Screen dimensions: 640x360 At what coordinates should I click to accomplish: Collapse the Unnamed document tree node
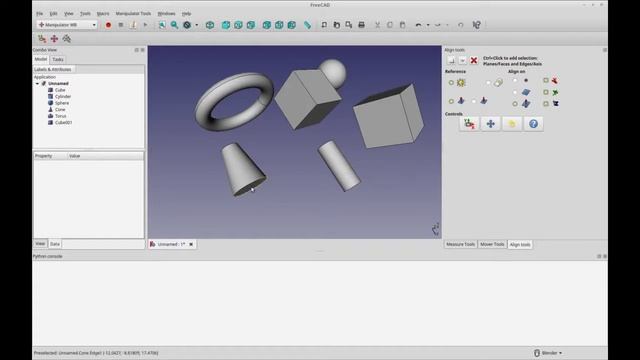click(x=37, y=83)
